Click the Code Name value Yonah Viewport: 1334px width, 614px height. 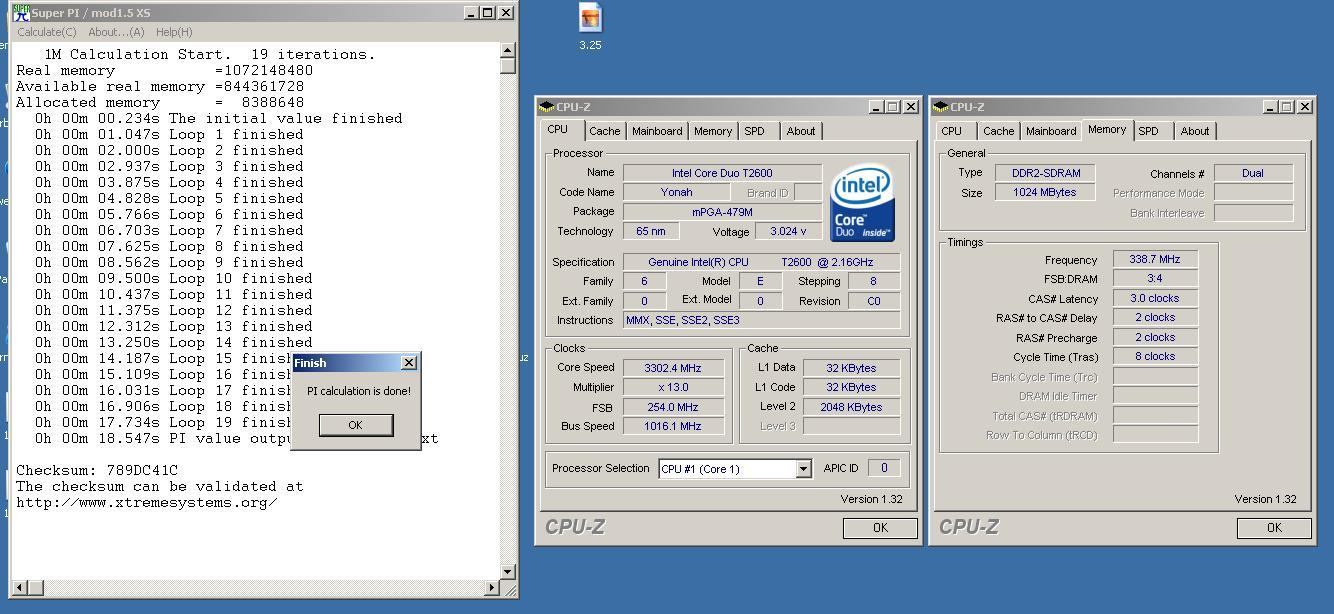677,192
